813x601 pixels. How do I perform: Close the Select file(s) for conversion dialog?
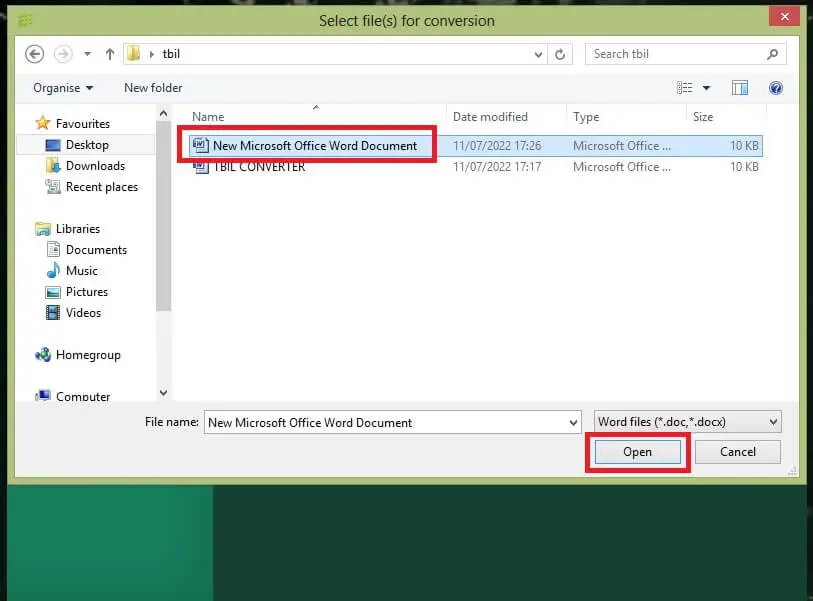click(784, 17)
